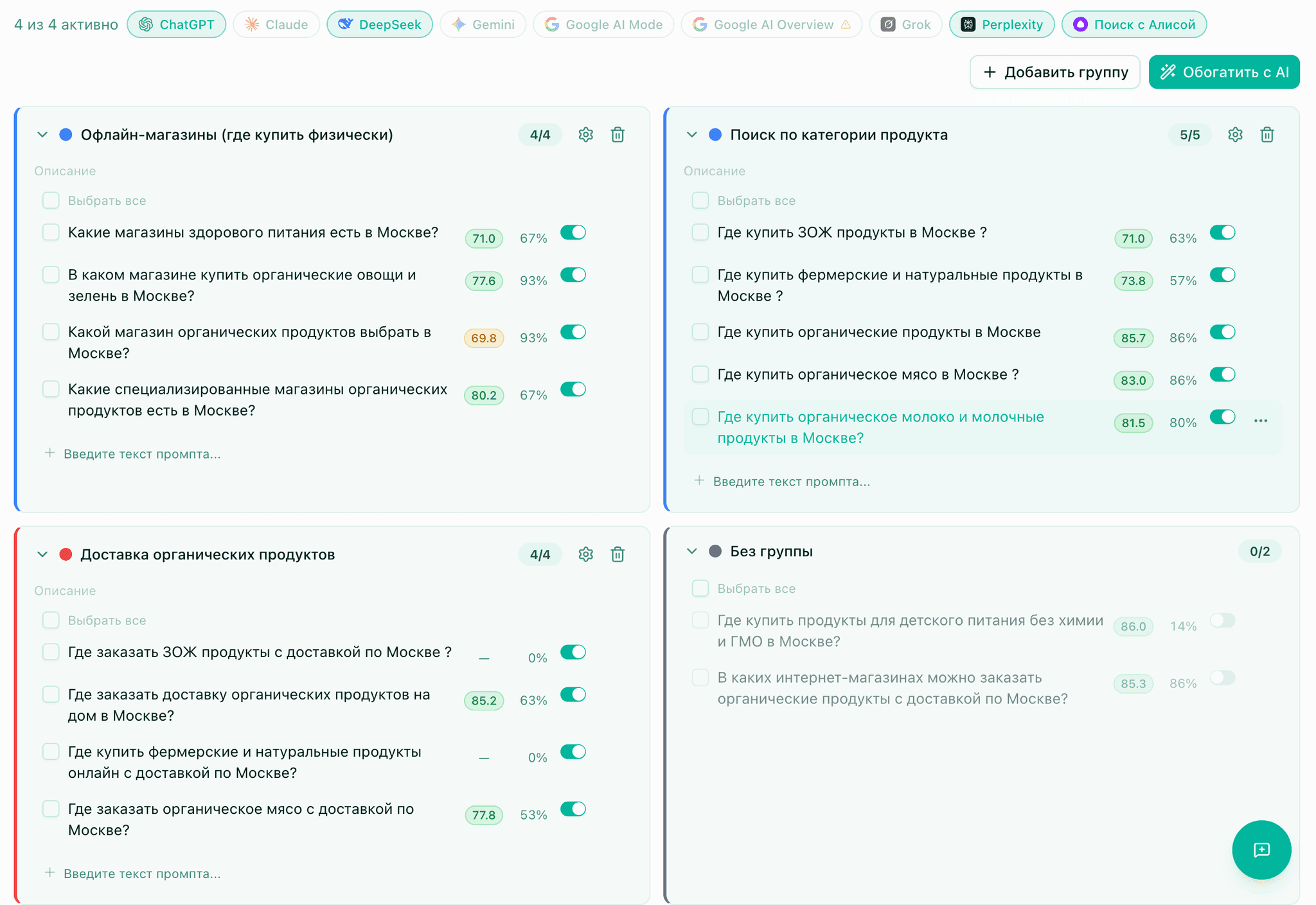This screenshot has height=905, width=1316.
Task: Delete the Поиск по категории продукта group
Action: 1267,134
